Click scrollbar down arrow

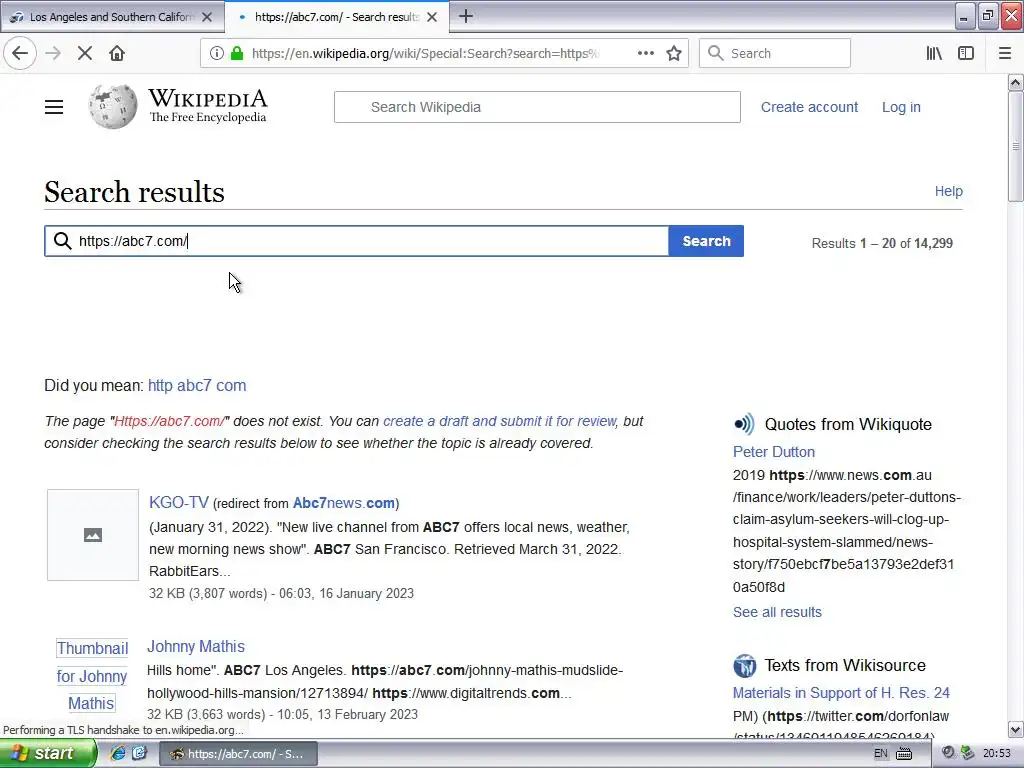[x=1015, y=729]
